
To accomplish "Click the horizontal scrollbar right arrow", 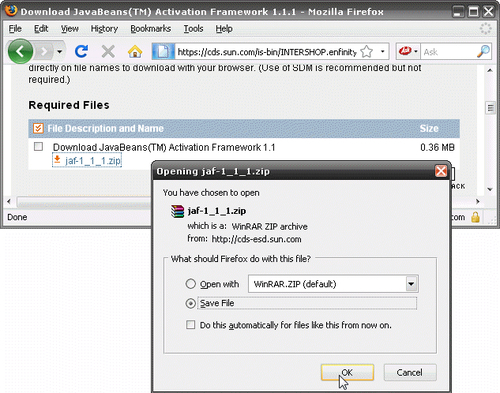I will point(478,201).
